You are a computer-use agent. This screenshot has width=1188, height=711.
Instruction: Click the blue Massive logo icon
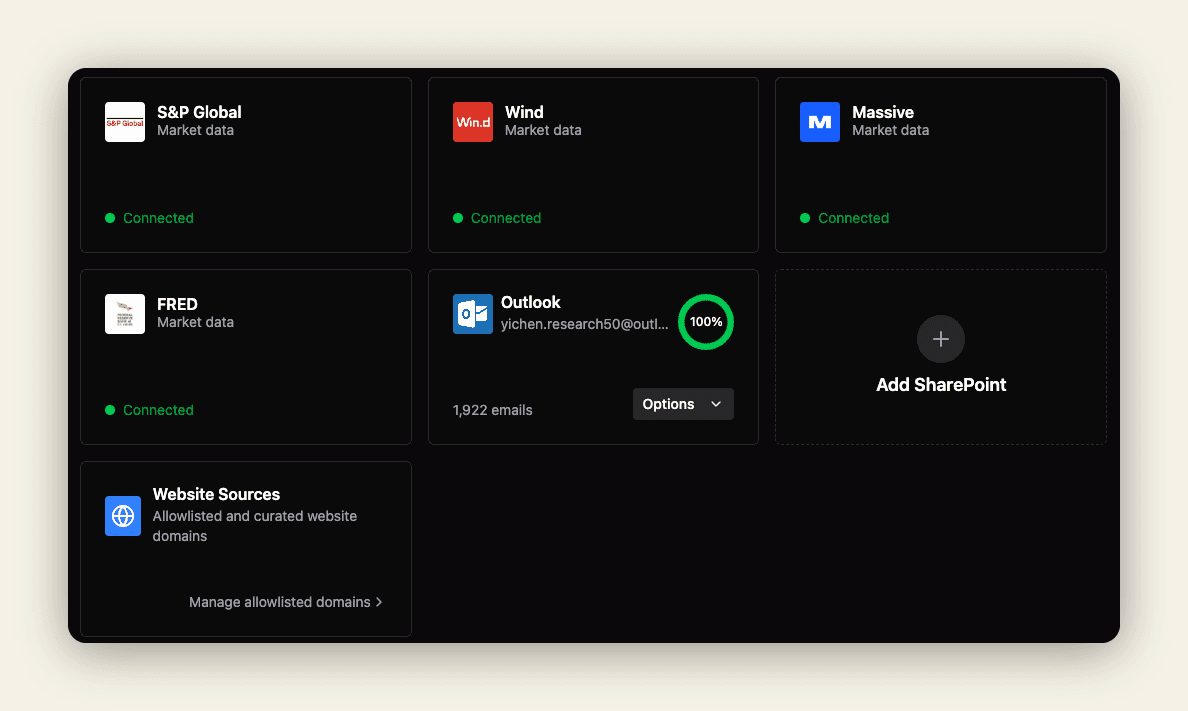pyautogui.click(x=820, y=122)
